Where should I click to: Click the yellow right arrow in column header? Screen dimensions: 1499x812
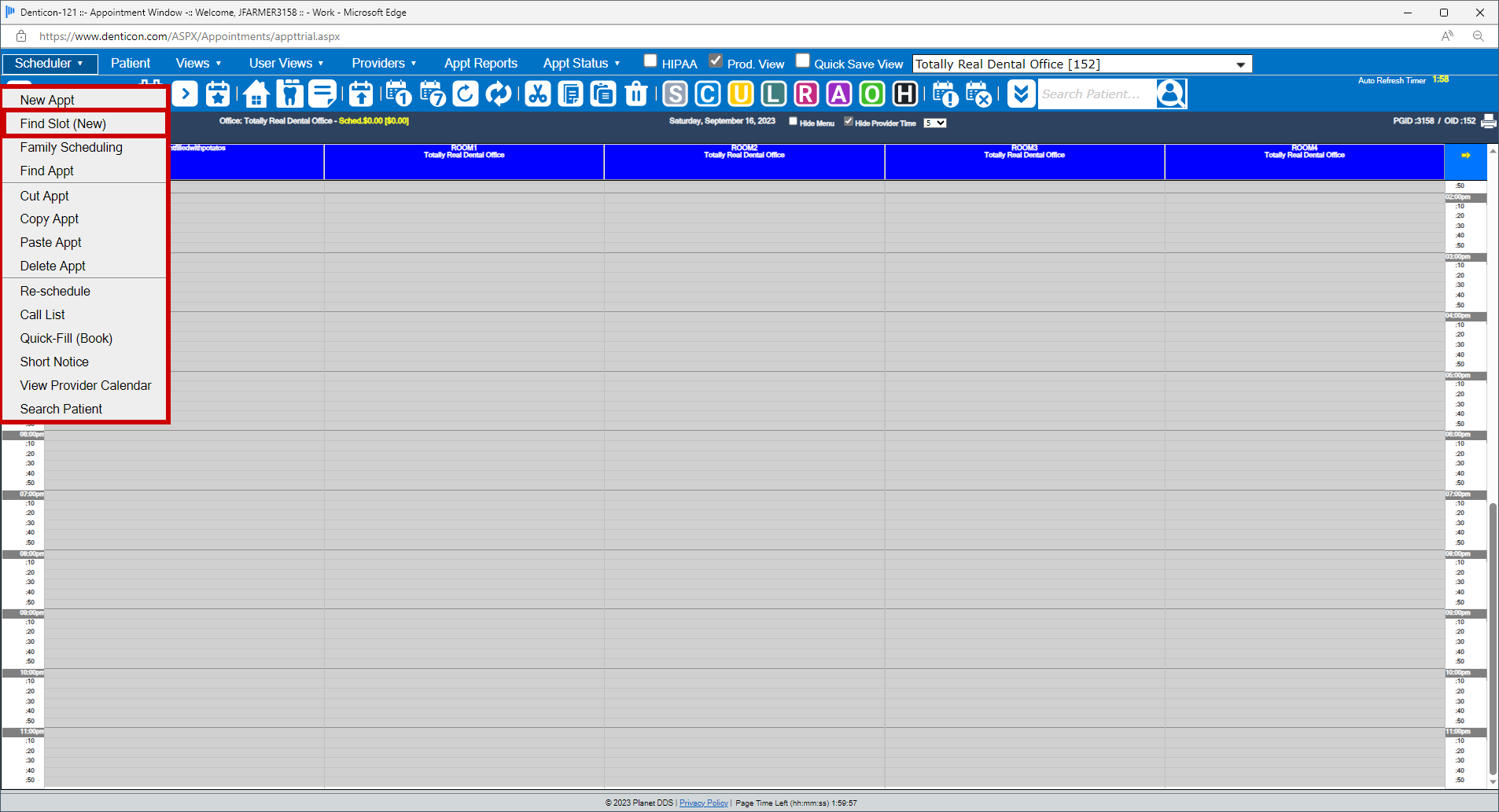pos(1466,156)
